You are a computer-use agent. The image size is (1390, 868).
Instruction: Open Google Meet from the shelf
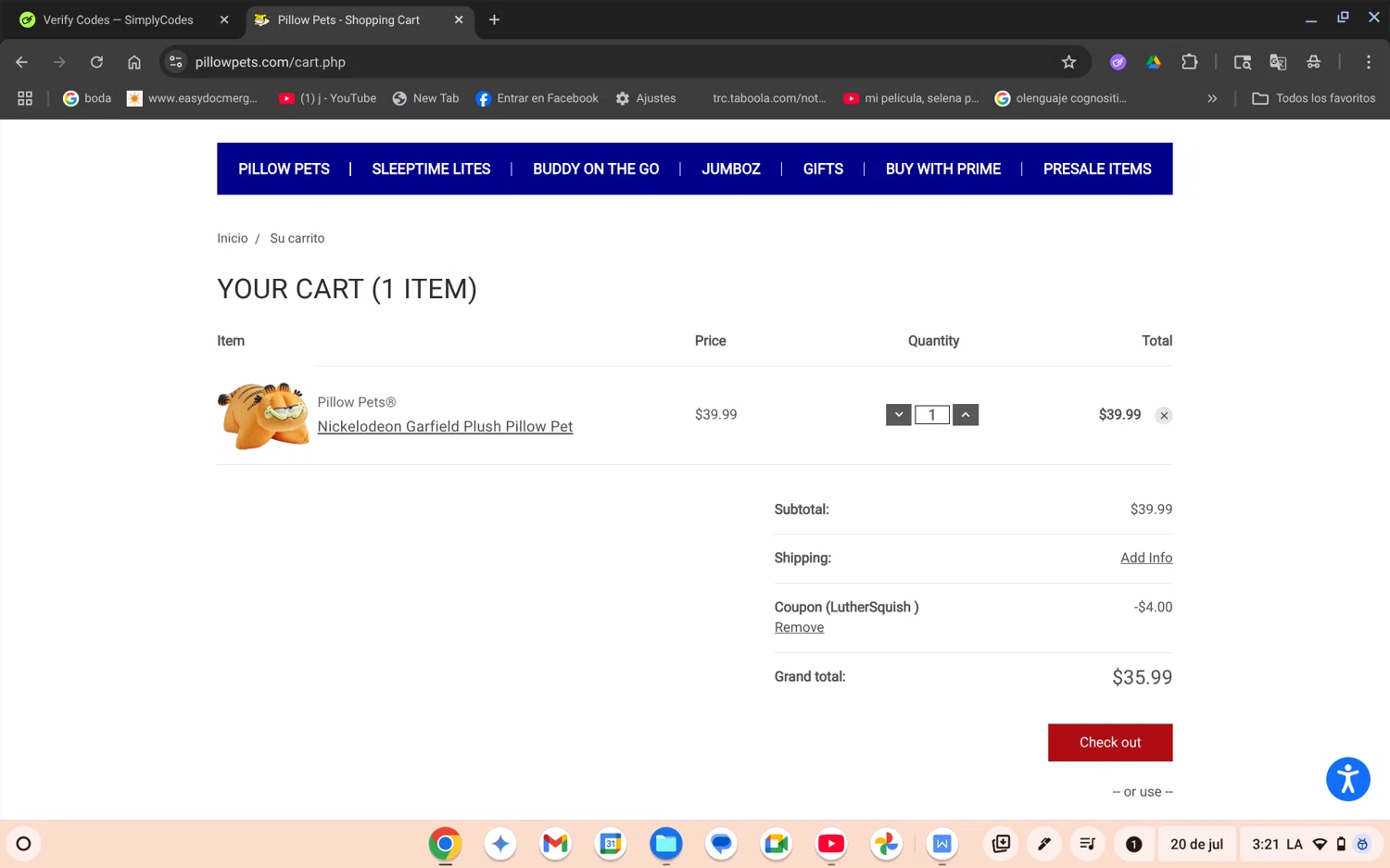click(x=776, y=844)
